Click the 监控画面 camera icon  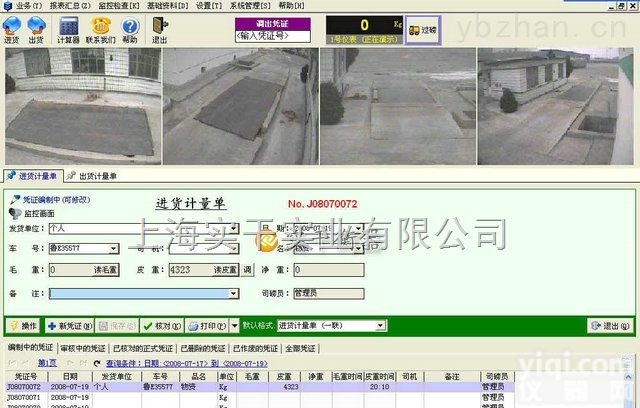(15, 213)
